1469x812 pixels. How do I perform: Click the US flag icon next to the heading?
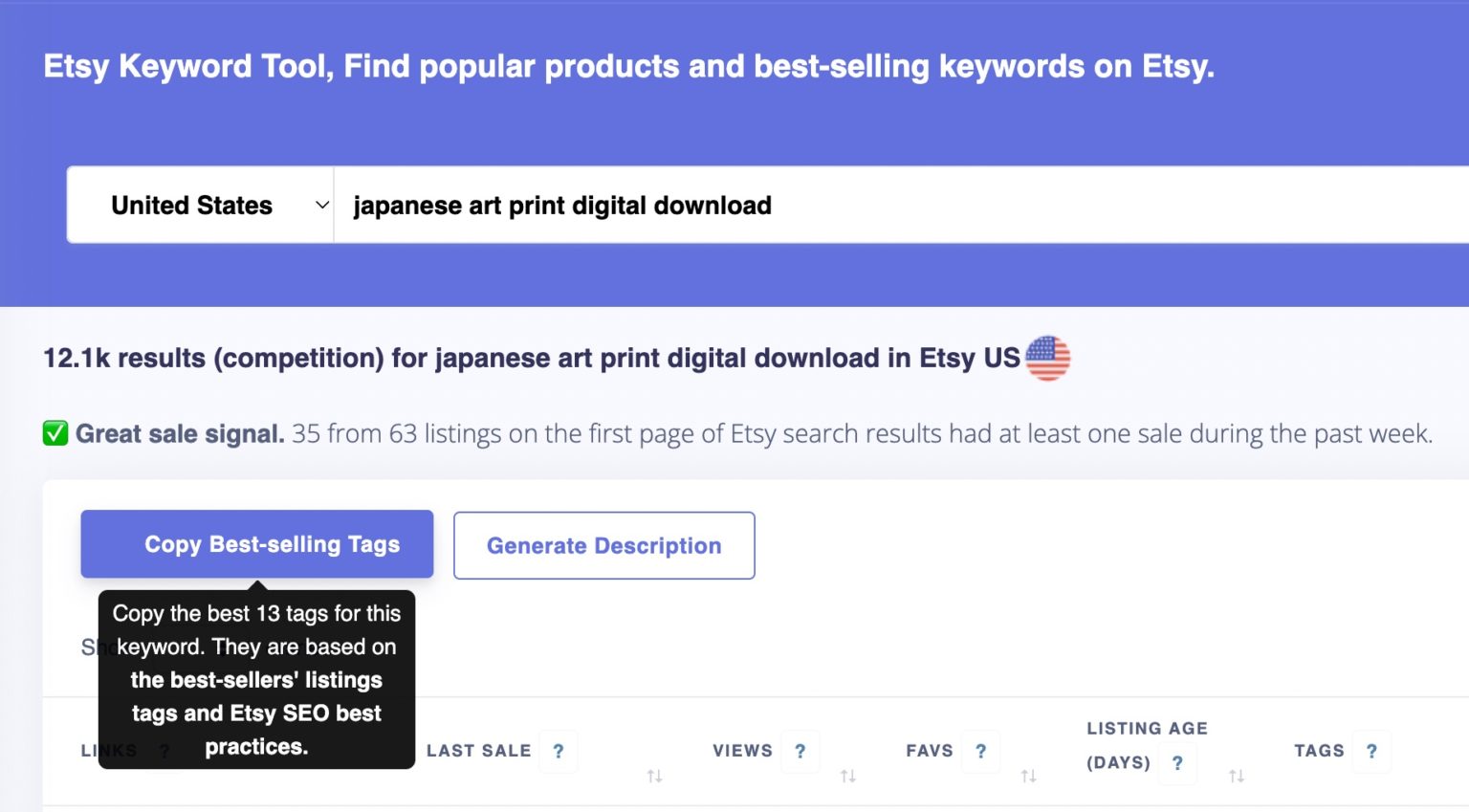coord(1048,358)
